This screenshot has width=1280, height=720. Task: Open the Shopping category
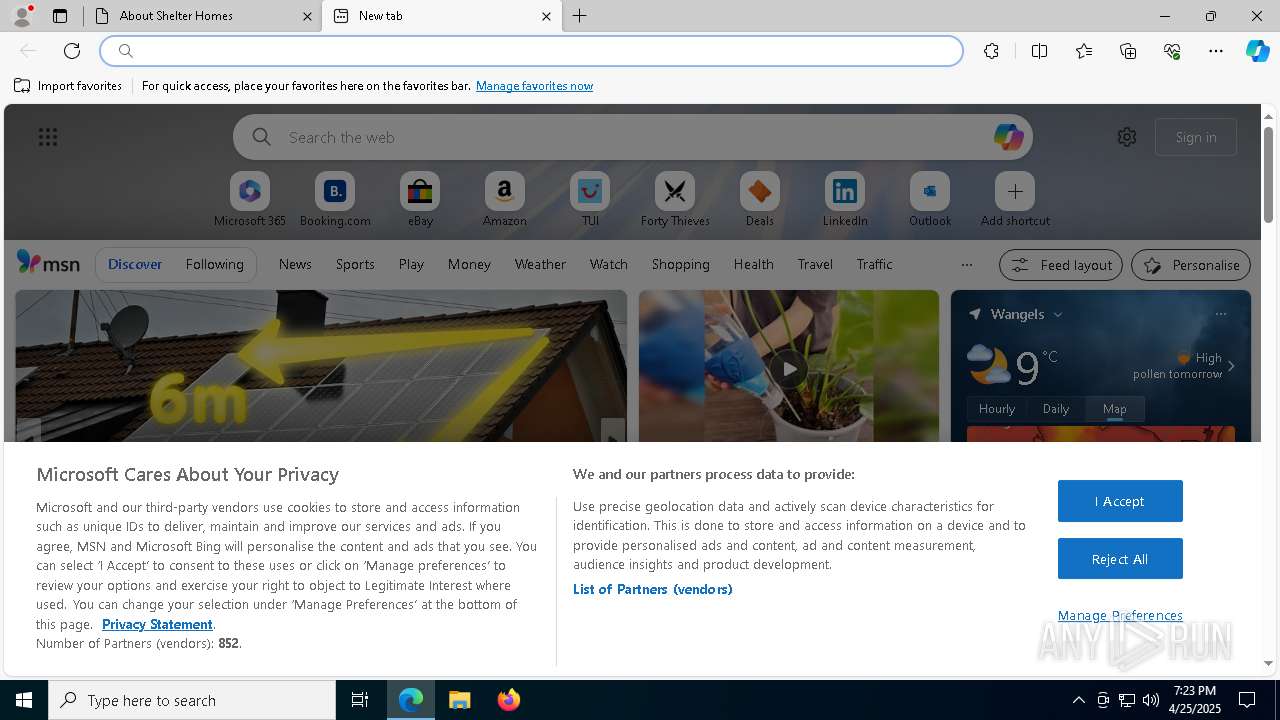tap(680, 264)
